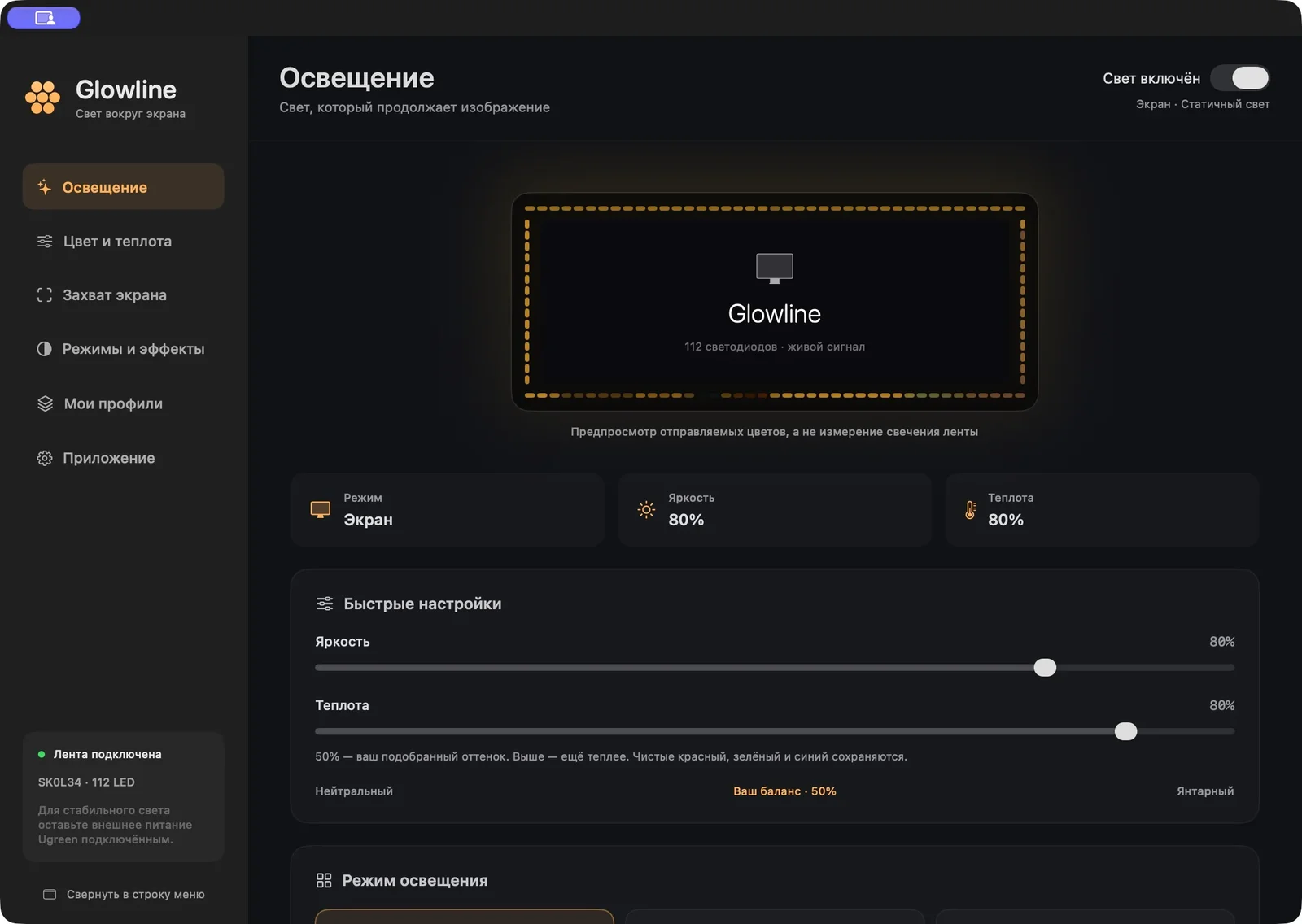Screen dimensions: 1302x924
Task: Click the gear icon beside Приложение
Action: tap(45, 458)
